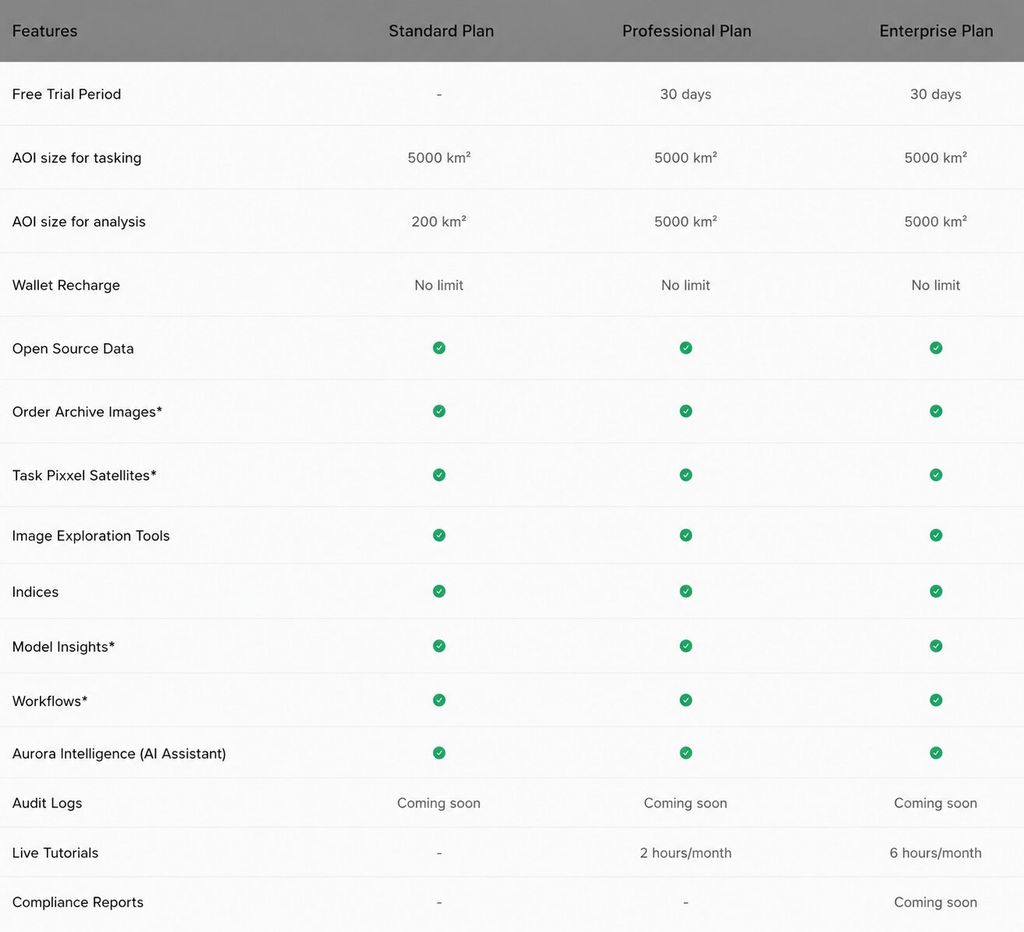Click Aurora Intelligence checkmark under Standard Plan

tap(439, 753)
